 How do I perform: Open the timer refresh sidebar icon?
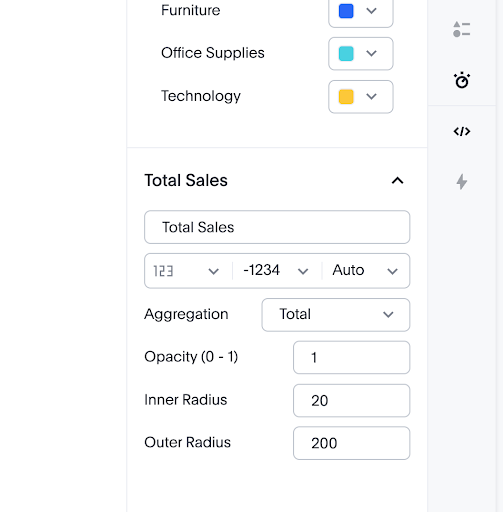click(x=462, y=80)
